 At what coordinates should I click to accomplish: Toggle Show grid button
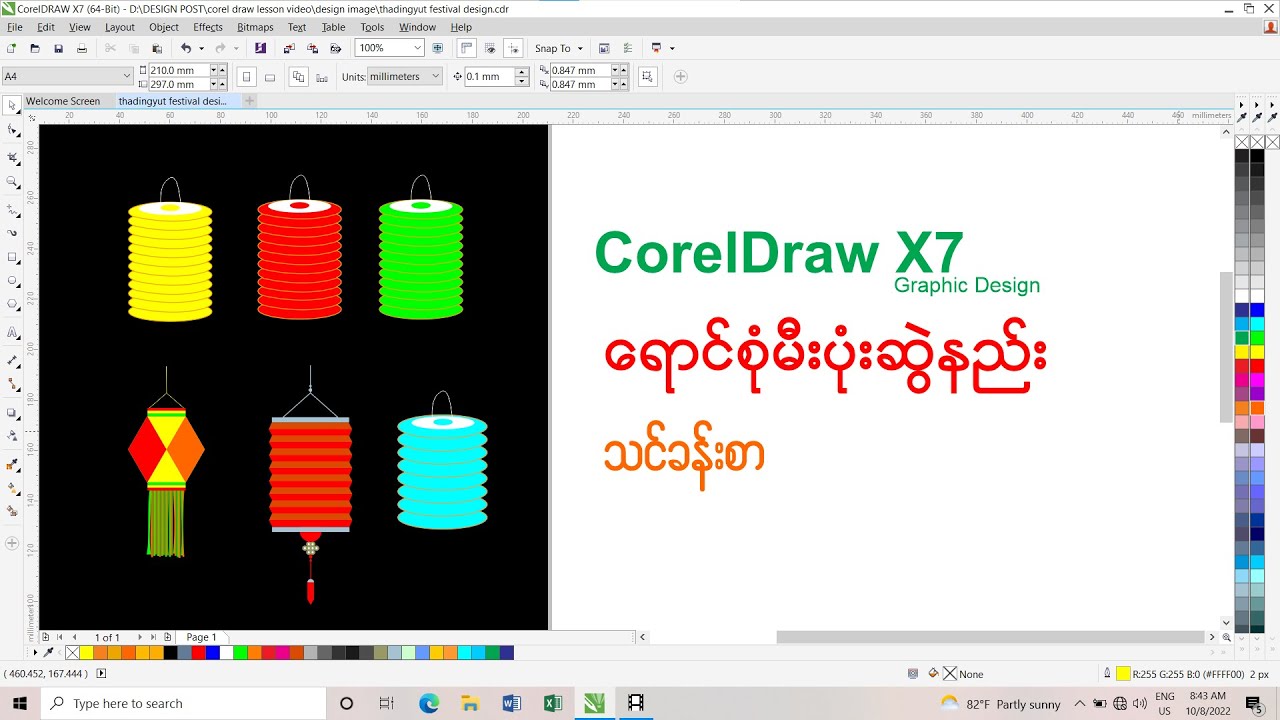[x=490, y=48]
